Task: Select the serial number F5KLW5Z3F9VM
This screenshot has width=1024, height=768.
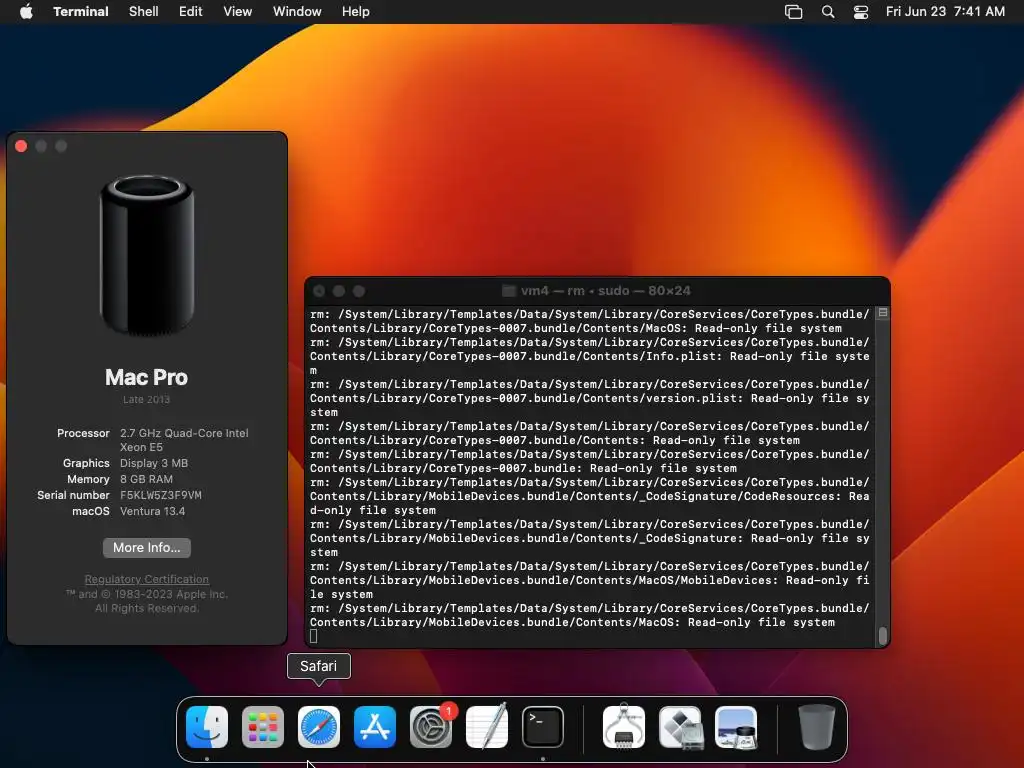Action: 161,495
